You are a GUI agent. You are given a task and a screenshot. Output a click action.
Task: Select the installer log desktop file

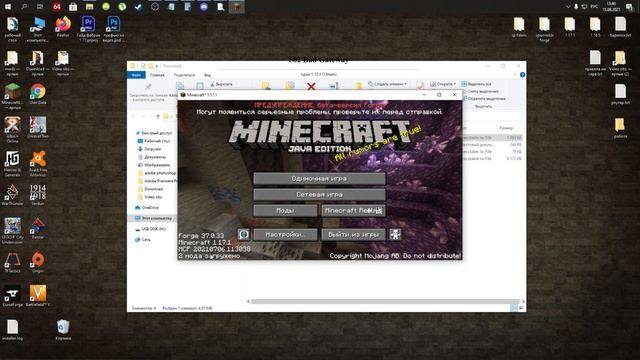pyautogui.click(x=12, y=330)
